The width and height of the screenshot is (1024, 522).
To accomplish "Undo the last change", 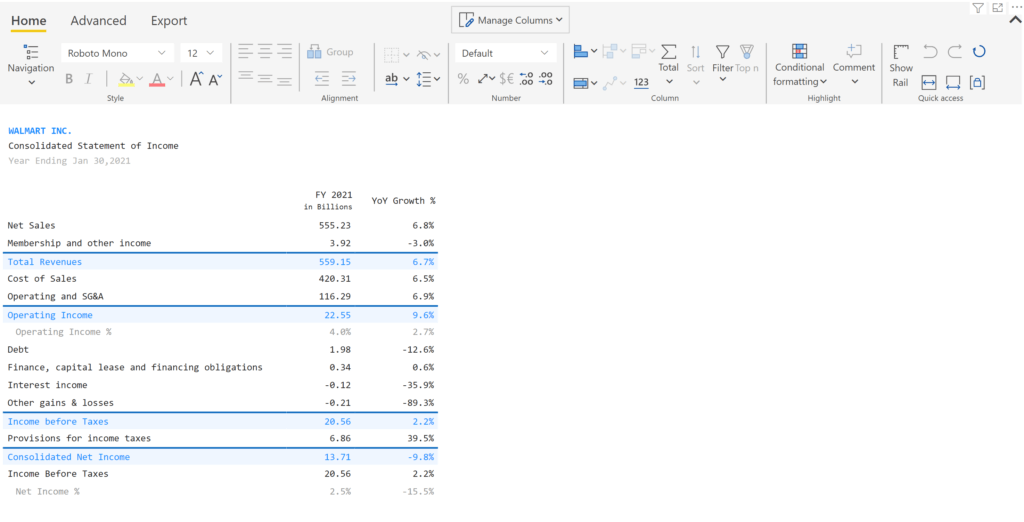I will click(931, 52).
